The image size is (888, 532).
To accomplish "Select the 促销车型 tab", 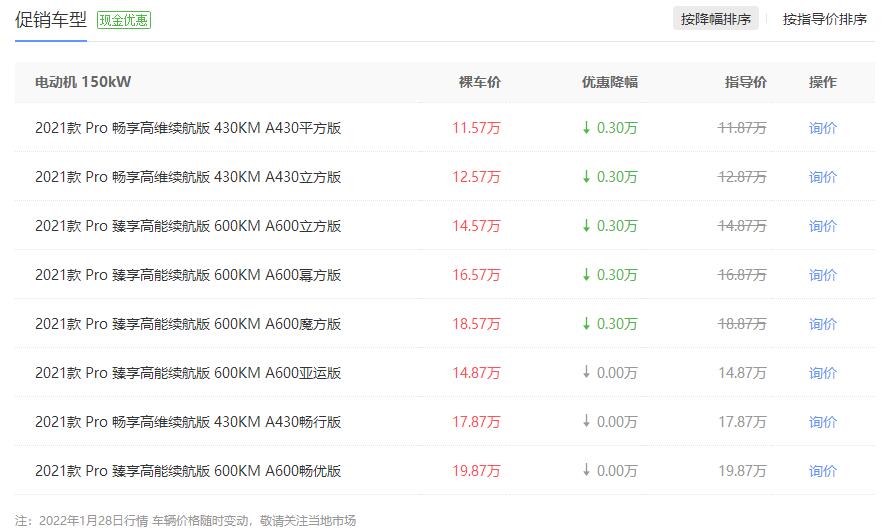I will [x=51, y=20].
